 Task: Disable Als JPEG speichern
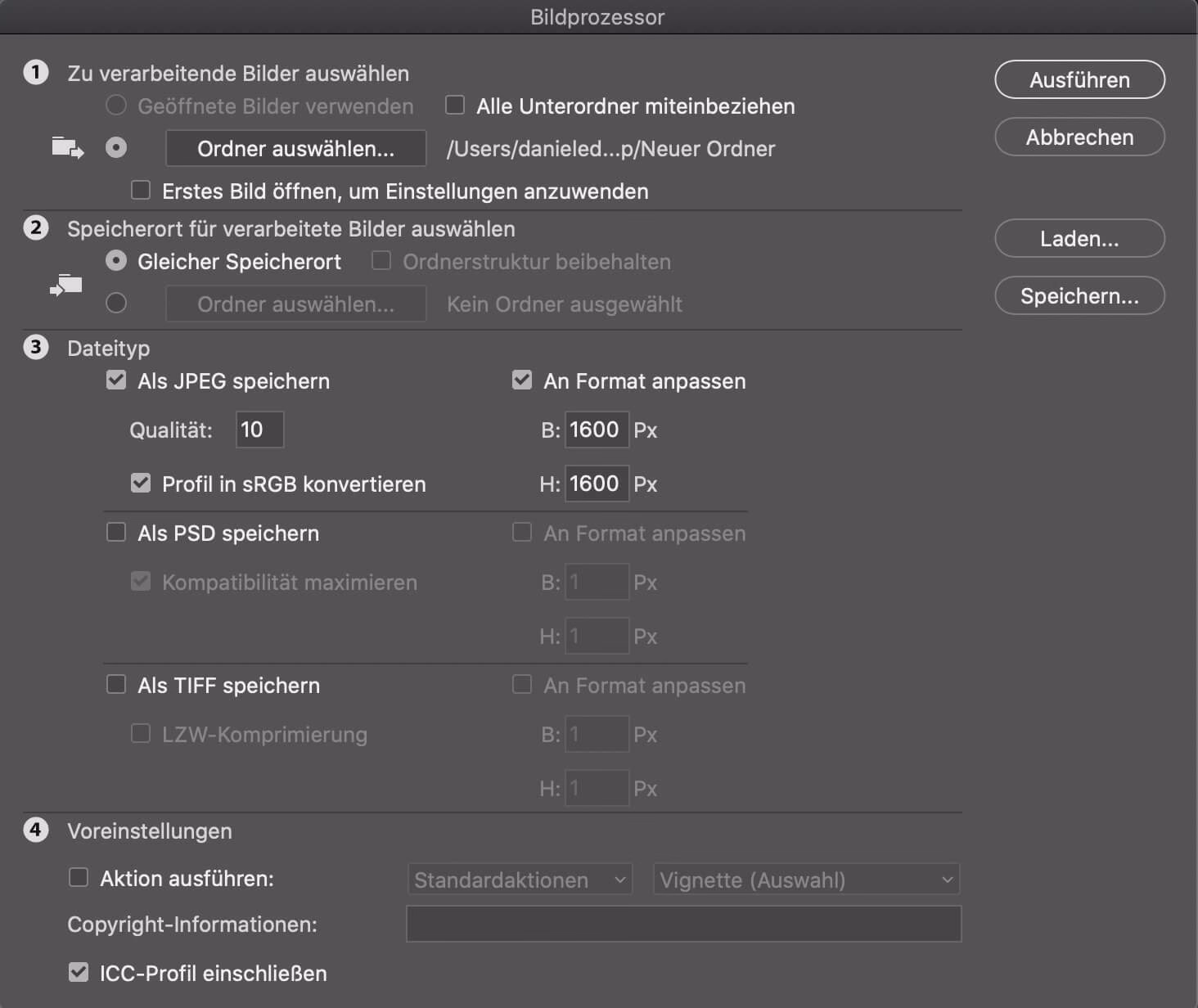(x=115, y=380)
